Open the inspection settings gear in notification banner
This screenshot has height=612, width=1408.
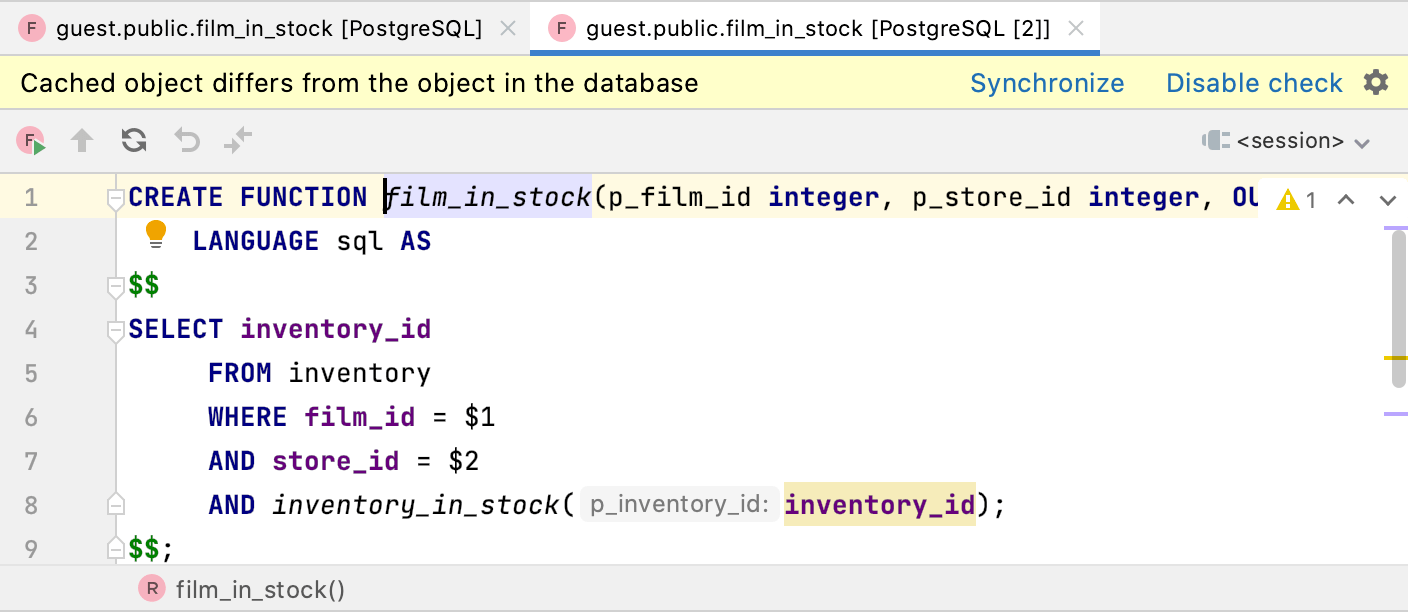(x=1377, y=82)
